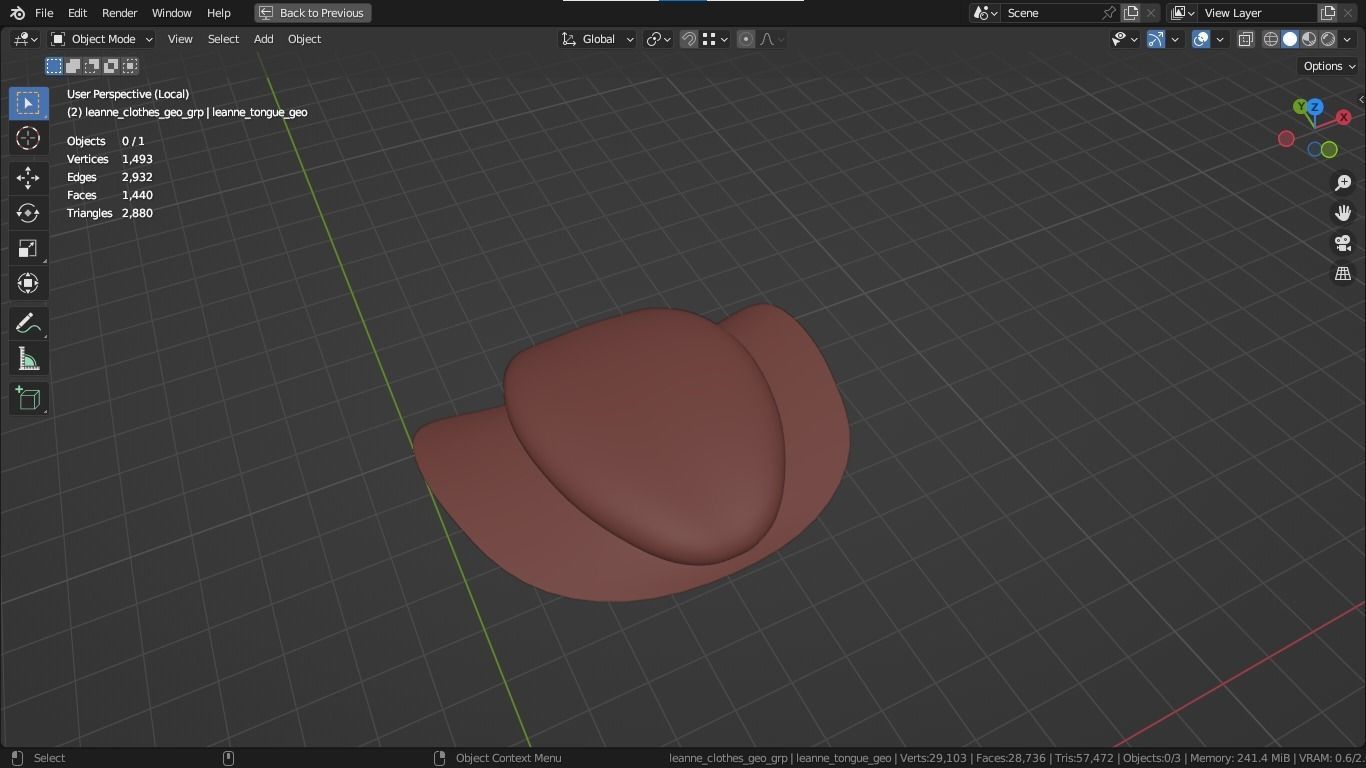
Task: Set selection mode to subtract
Action: point(92,66)
